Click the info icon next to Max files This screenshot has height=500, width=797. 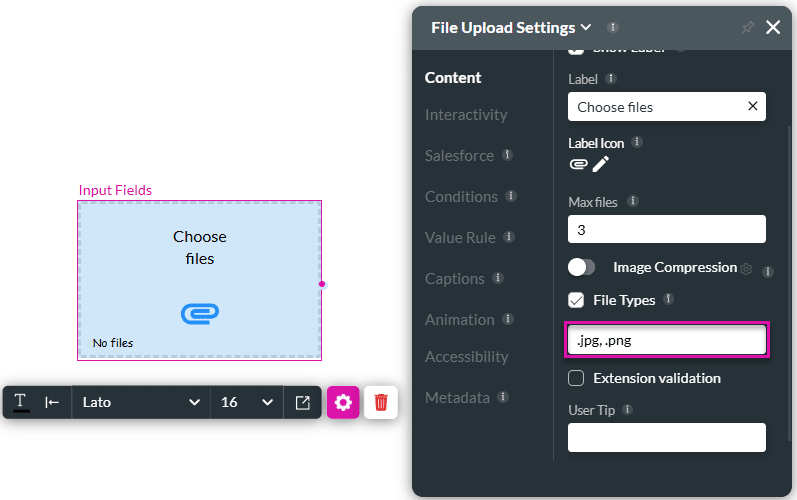click(x=633, y=201)
